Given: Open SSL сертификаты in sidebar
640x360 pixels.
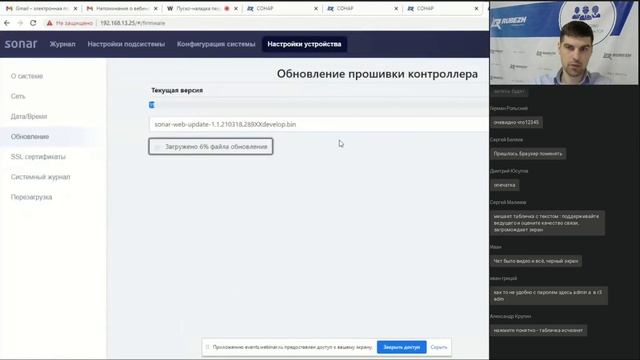Looking at the screenshot, I should click(38, 157).
